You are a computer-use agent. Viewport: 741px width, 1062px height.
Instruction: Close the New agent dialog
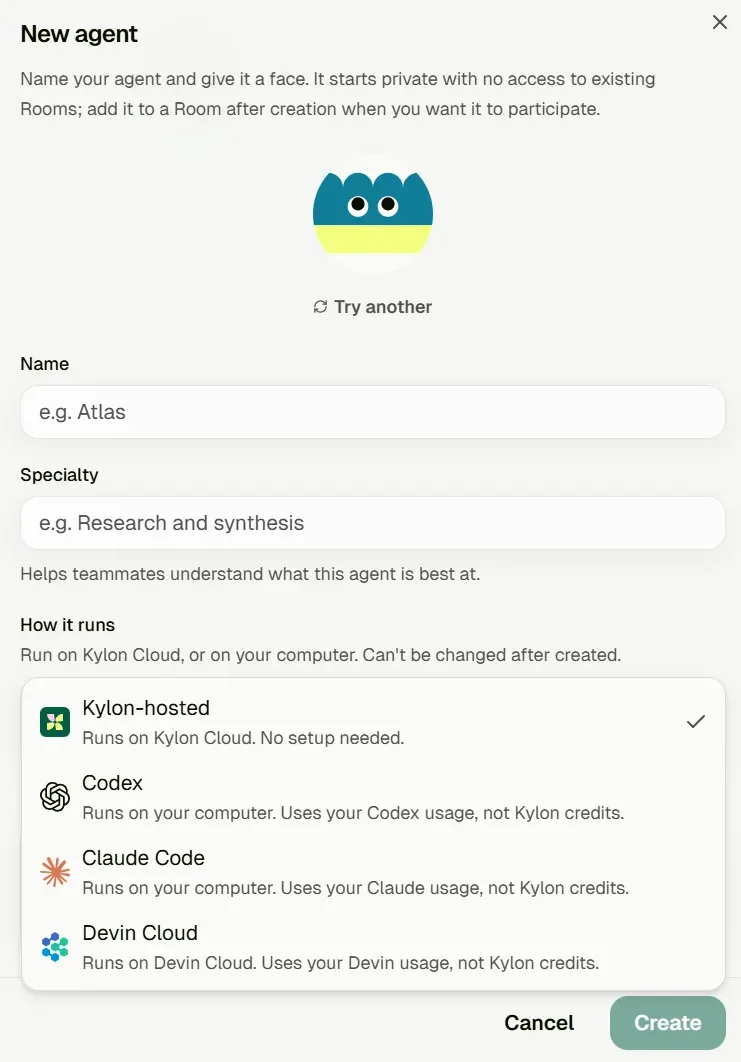[x=719, y=22]
